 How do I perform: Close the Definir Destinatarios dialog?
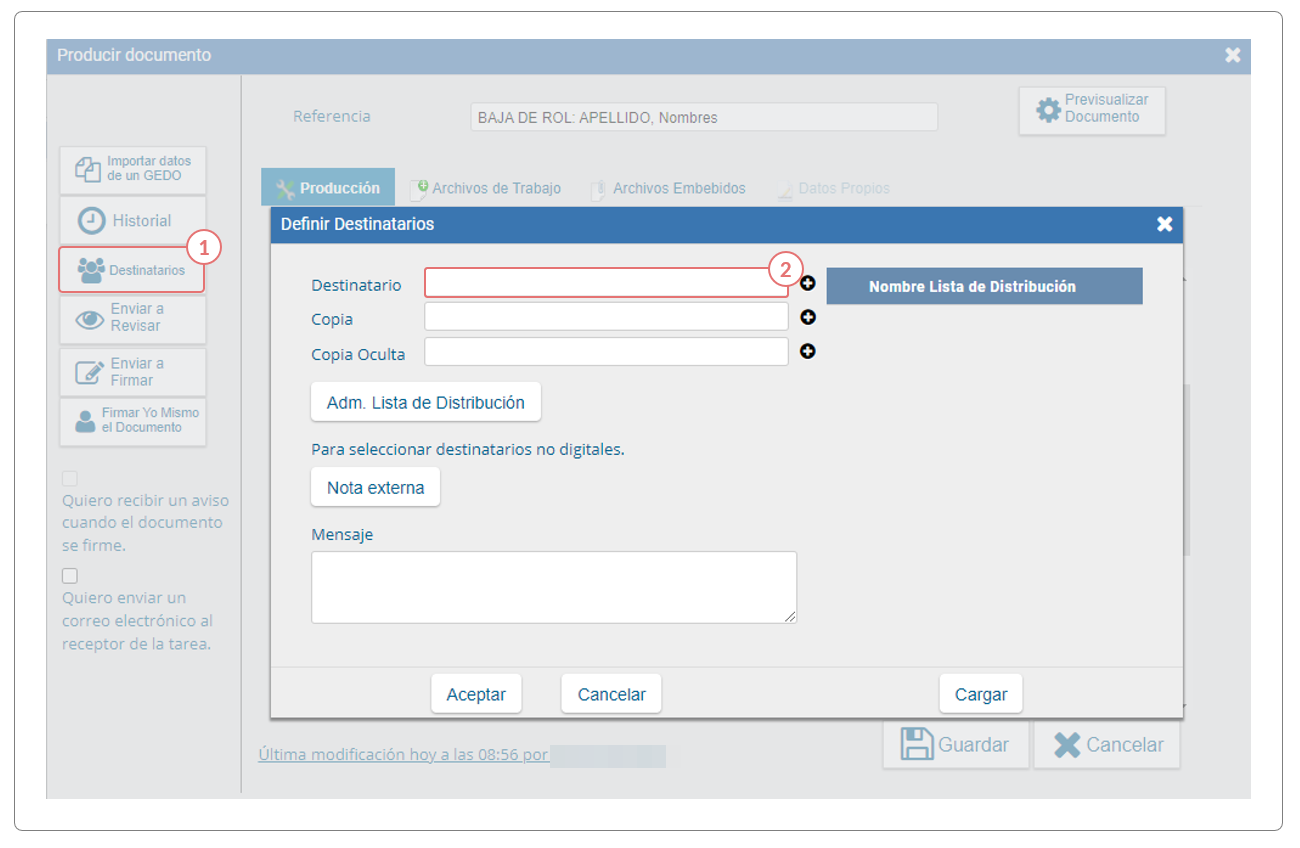1164,224
